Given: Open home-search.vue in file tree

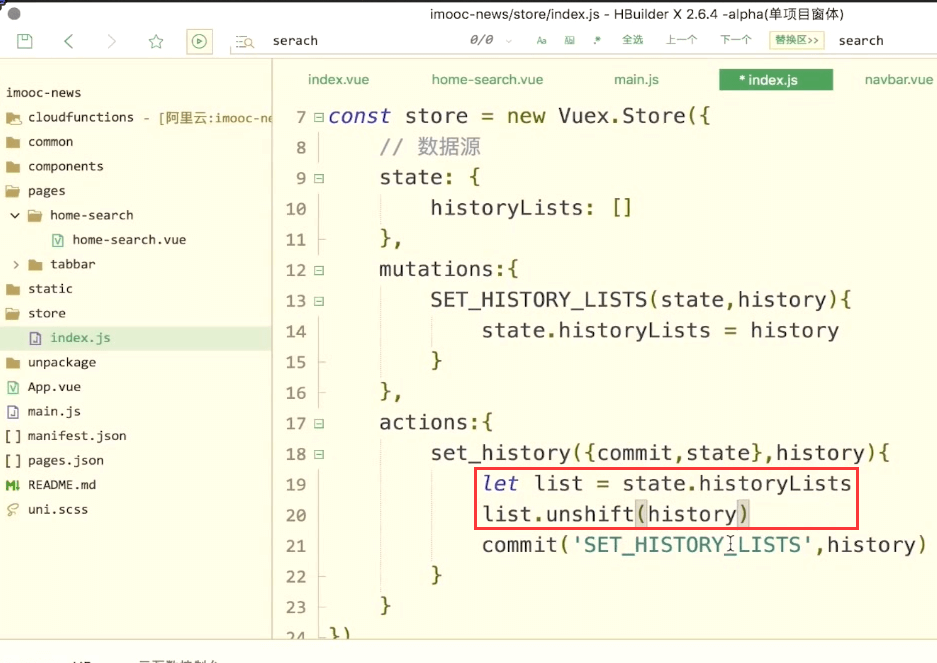Looking at the screenshot, I should pos(129,240).
